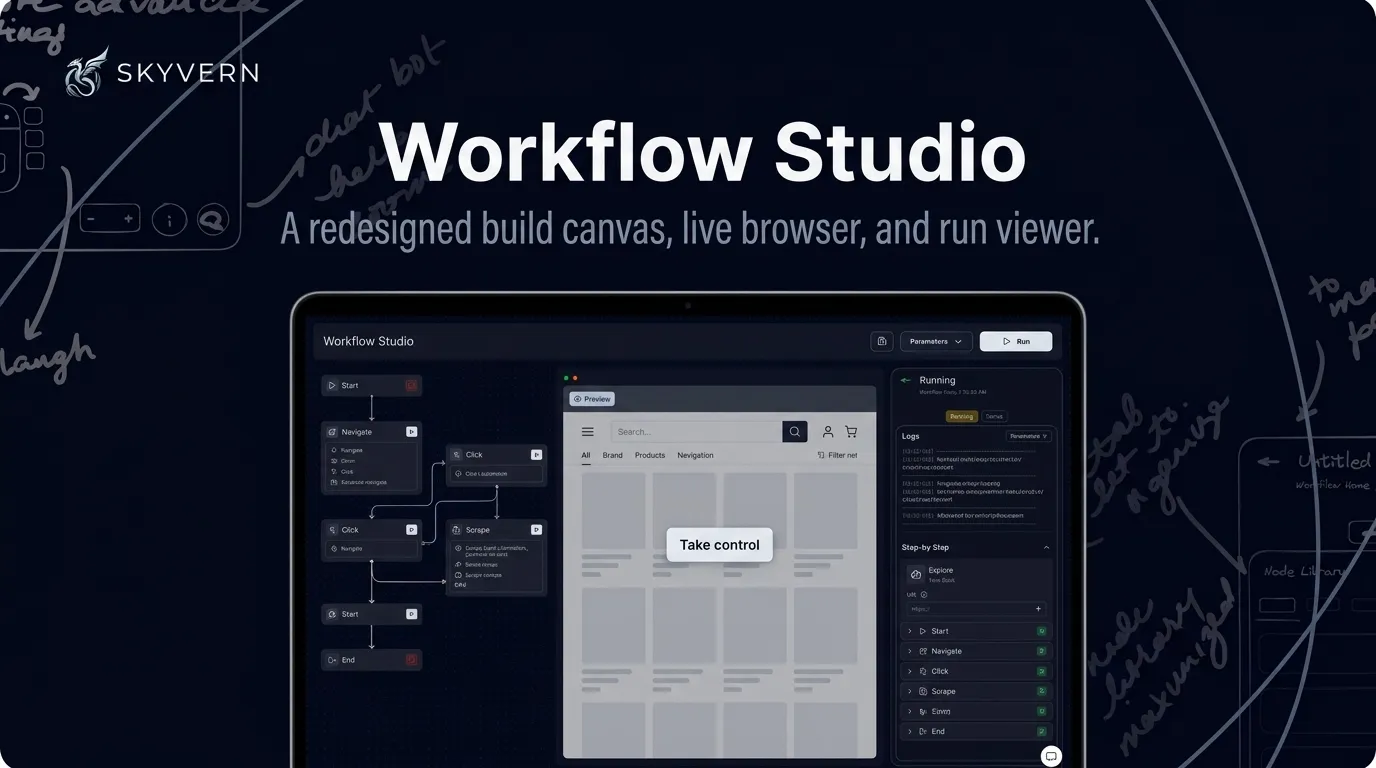Viewport: 1376px width, 768px height.
Task: Click green status badge on Start step row
Action: coord(1041,631)
